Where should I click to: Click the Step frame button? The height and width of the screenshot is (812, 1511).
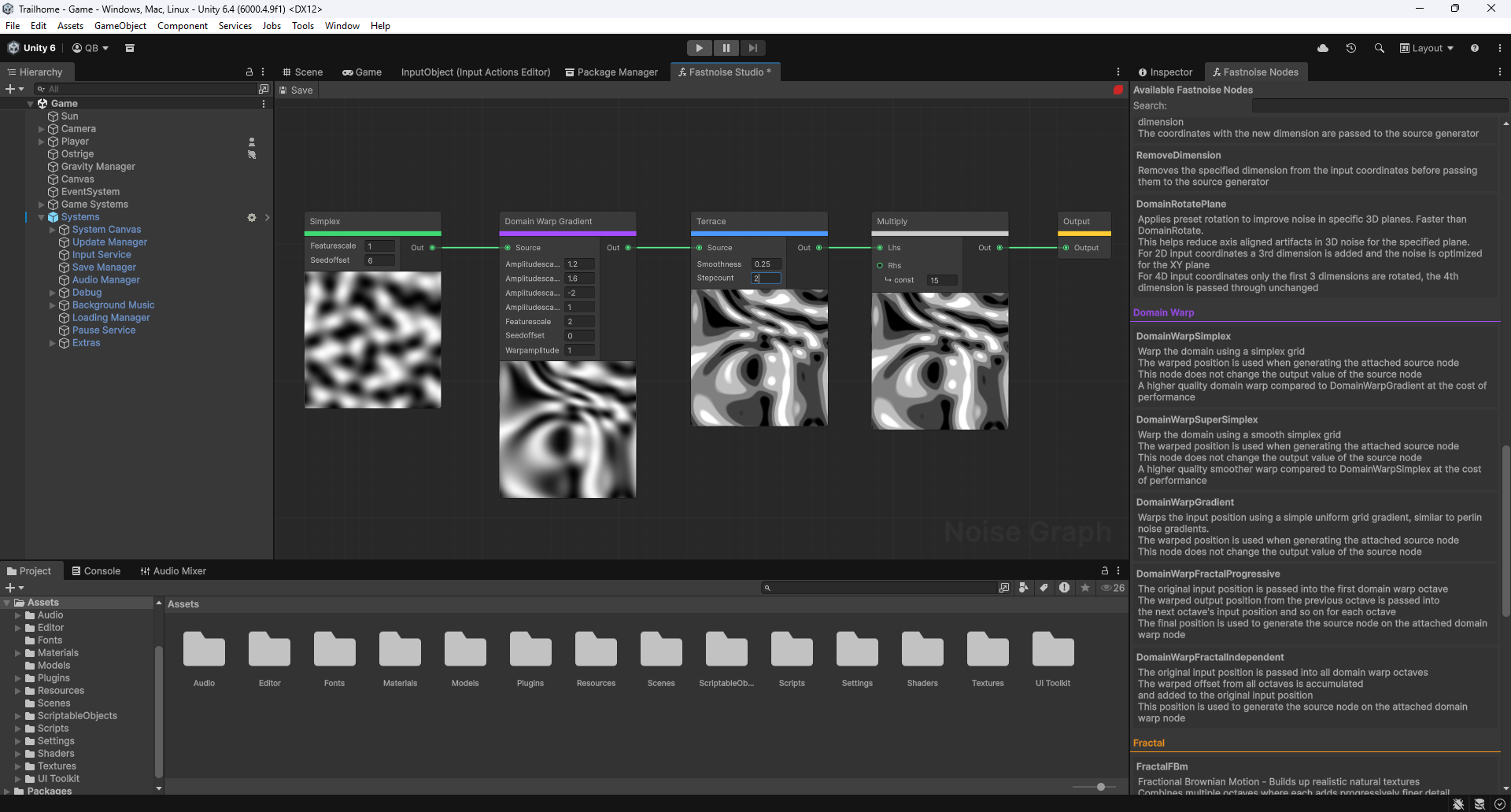coord(753,48)
